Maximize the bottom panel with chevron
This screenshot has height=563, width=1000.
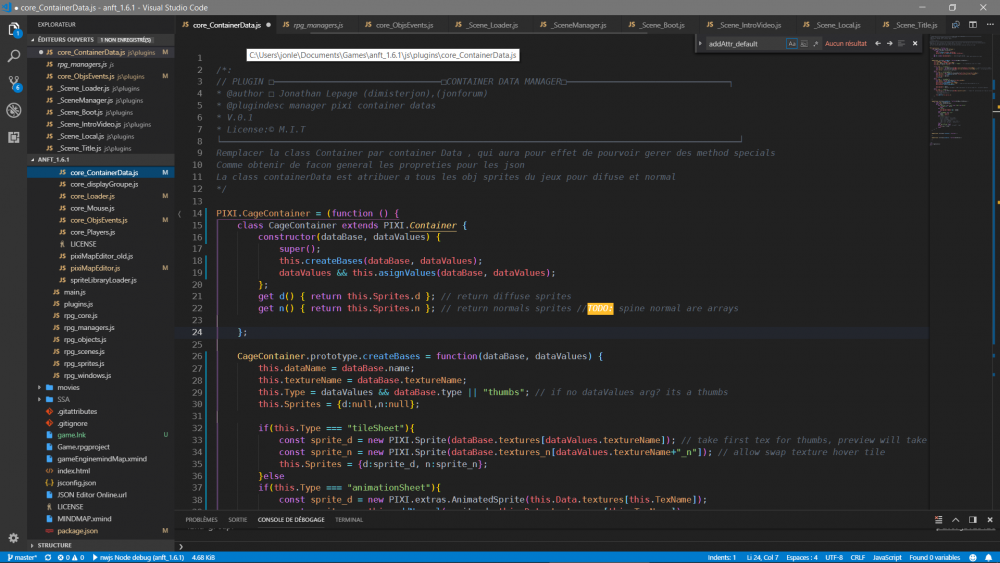(955, 520)
